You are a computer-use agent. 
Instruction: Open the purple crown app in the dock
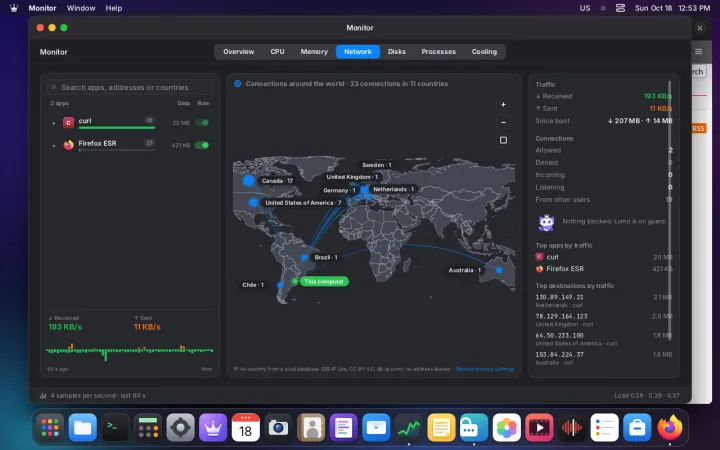click(213, 428)
